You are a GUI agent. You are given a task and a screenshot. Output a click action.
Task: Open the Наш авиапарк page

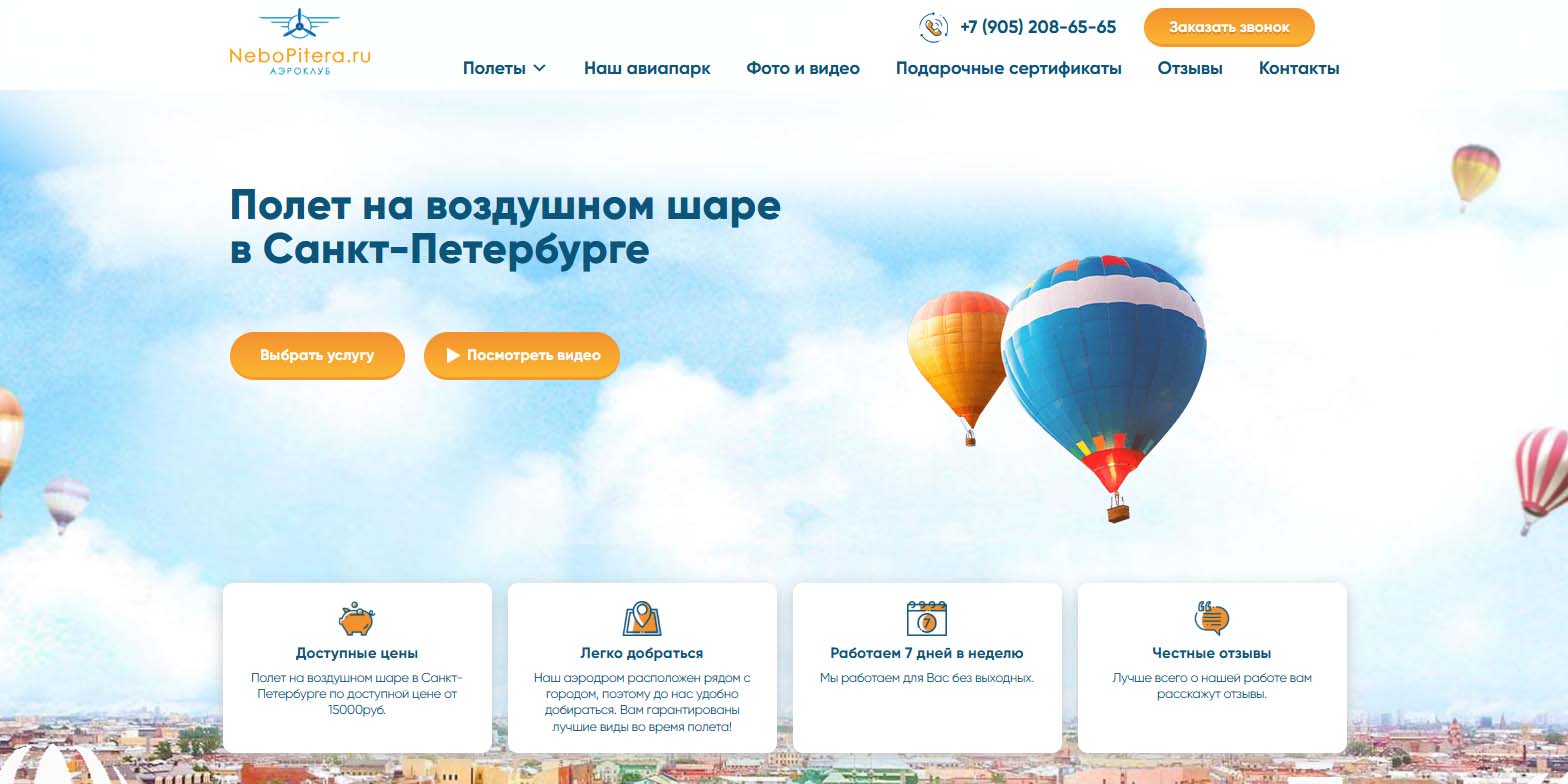pyautogui.click(x=647, y=68)
